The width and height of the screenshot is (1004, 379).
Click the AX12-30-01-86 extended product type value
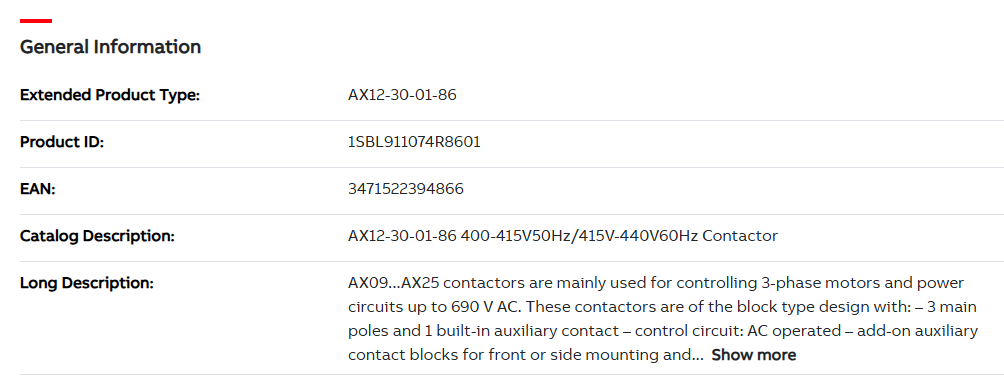[x=402, y=95]
